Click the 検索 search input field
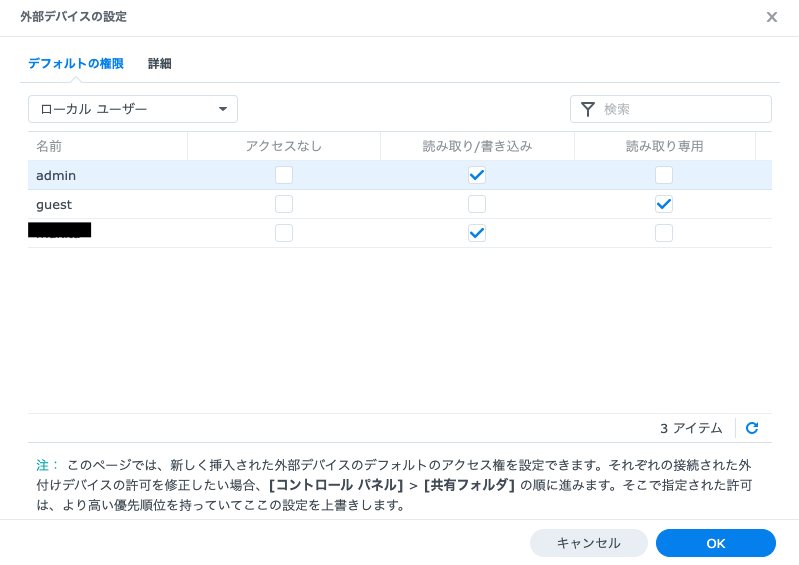The image size is (799, 565). pos(671,109)
